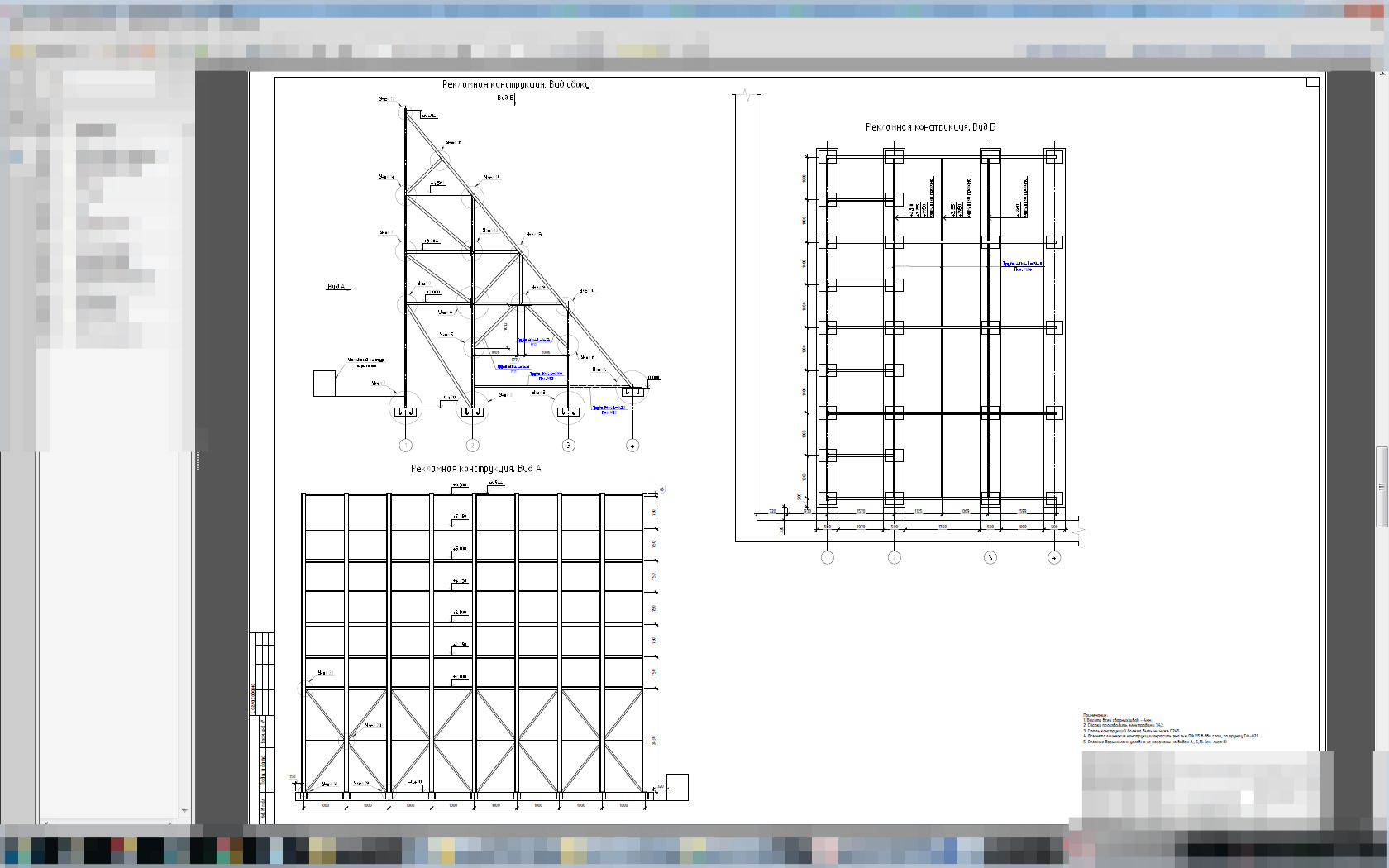Click the 1599 dimension in Вид Б
Viewport: 1389px width, 868px height.
[1022, 512]
